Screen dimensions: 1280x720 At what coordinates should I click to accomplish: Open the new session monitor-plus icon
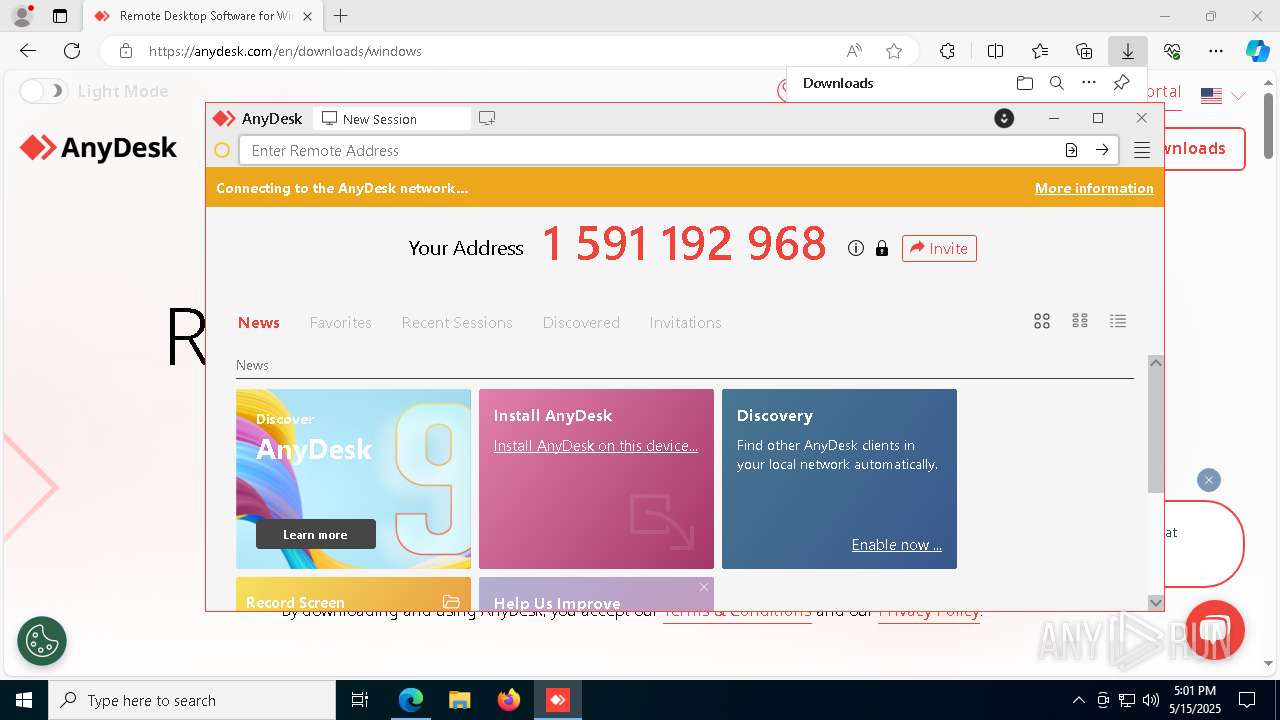(487, 118)
